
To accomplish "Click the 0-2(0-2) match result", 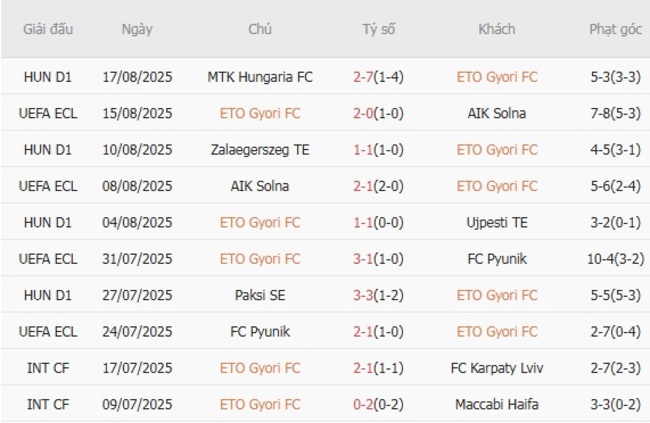I will point(379,404).
